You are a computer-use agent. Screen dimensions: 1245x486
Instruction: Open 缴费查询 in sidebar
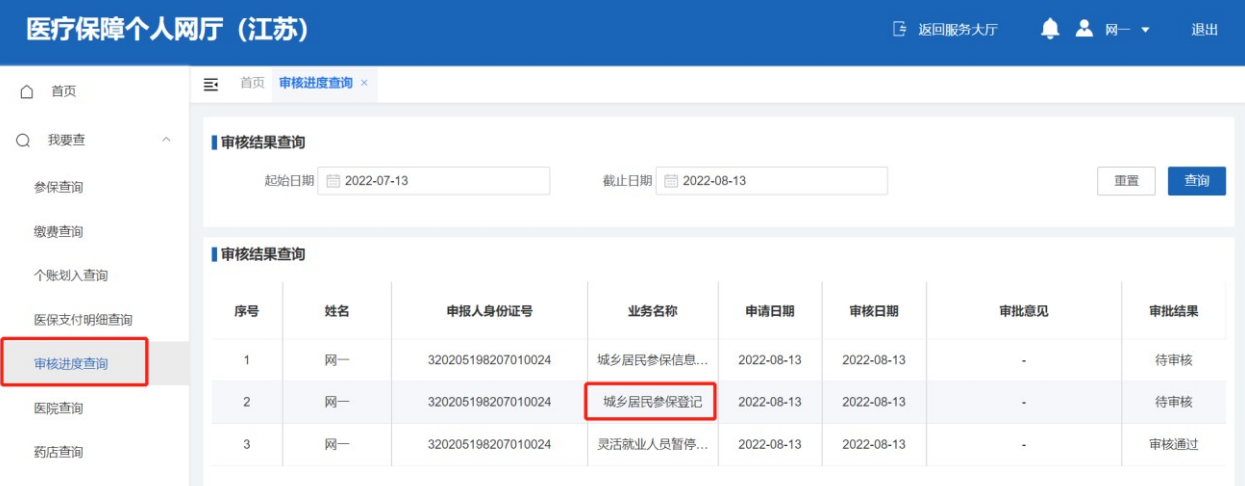coord(58,231)
